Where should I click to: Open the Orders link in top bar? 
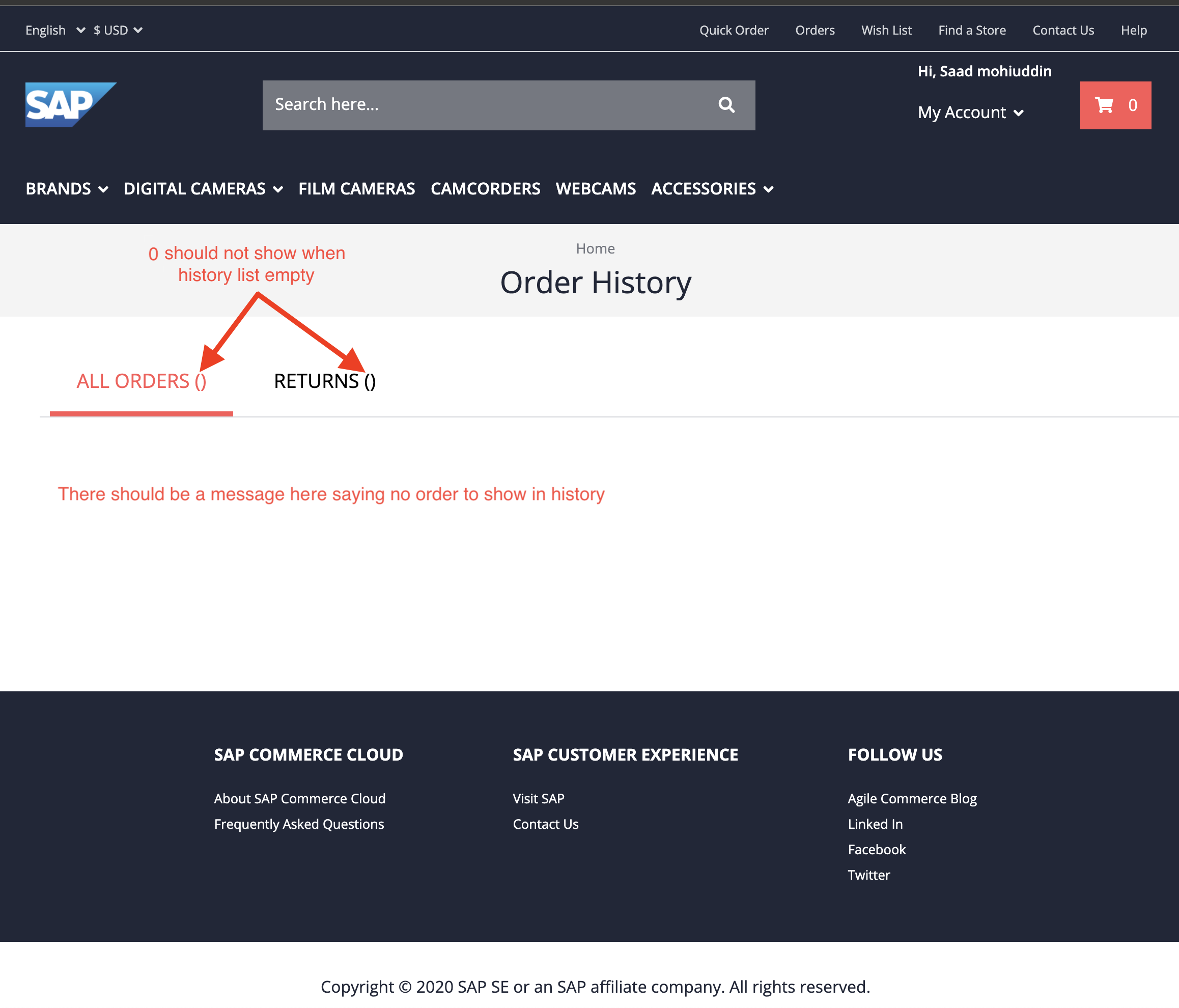(x=815, y=30)
